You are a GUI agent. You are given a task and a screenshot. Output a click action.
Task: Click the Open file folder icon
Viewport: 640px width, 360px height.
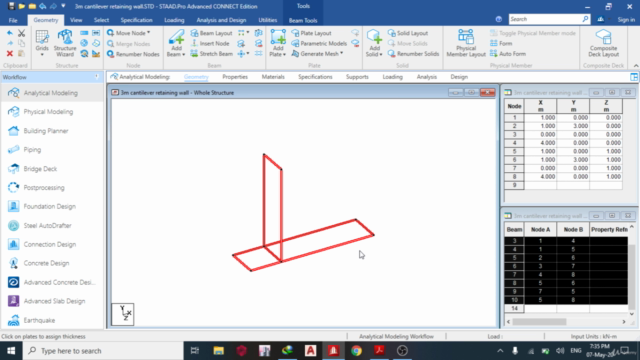tap(22, 6)
